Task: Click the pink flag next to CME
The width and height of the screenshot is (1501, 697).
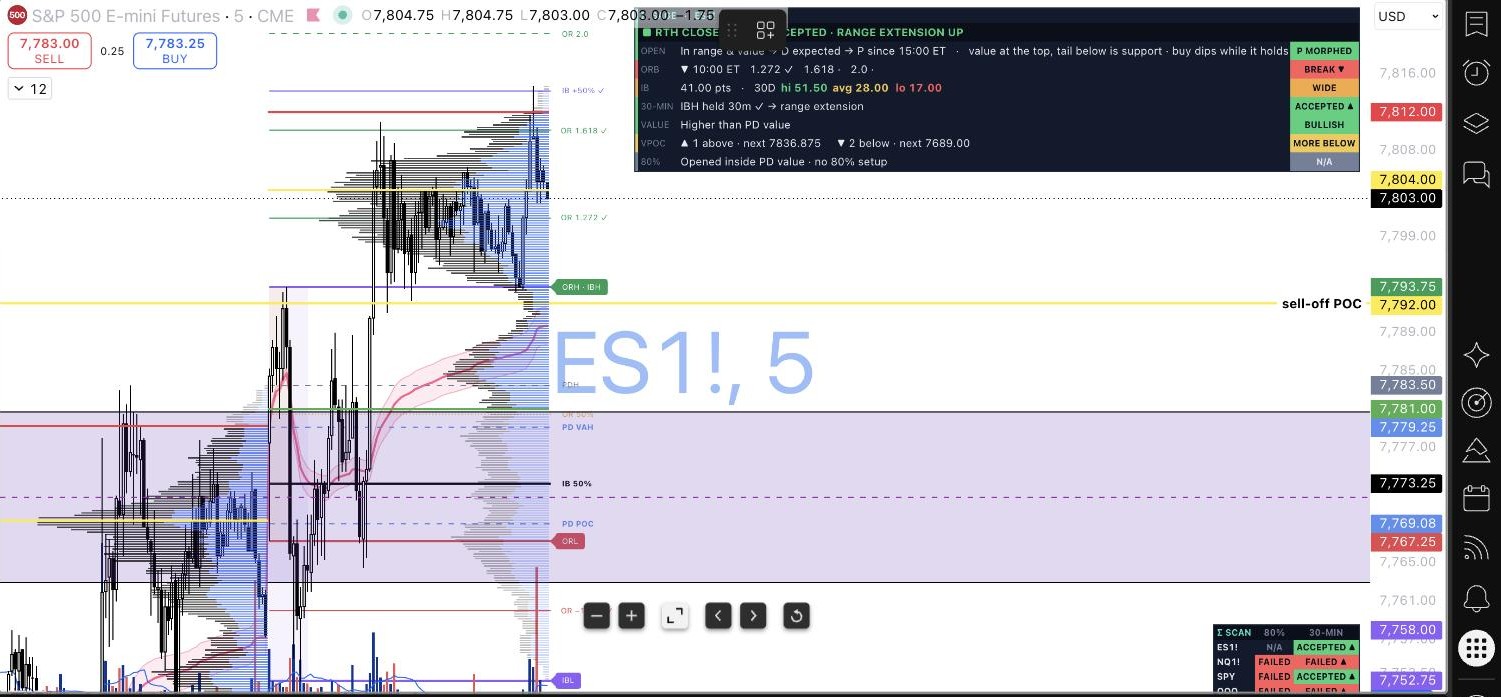Action: [312, 16]
